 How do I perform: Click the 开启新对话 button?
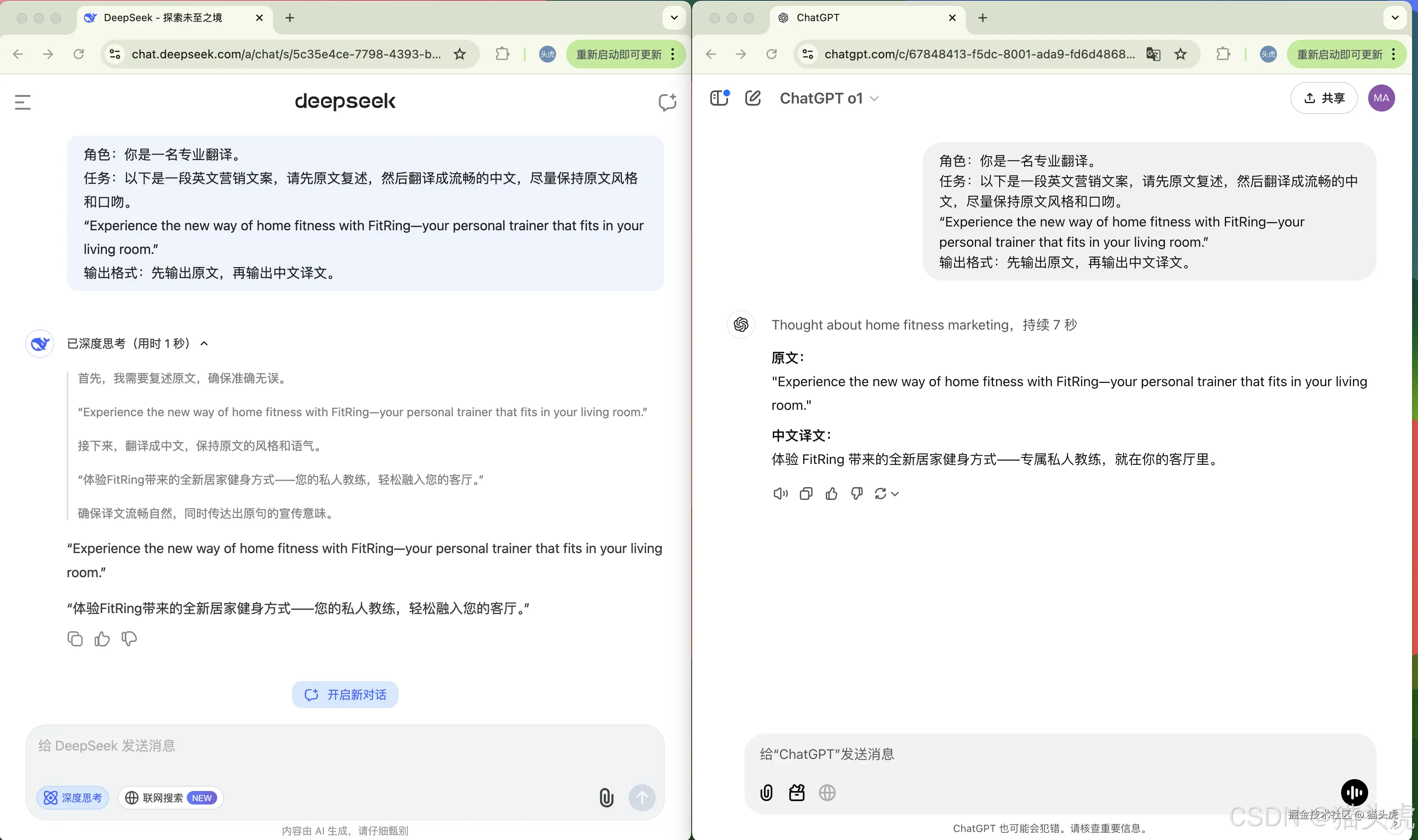click(x=345, y=695)
